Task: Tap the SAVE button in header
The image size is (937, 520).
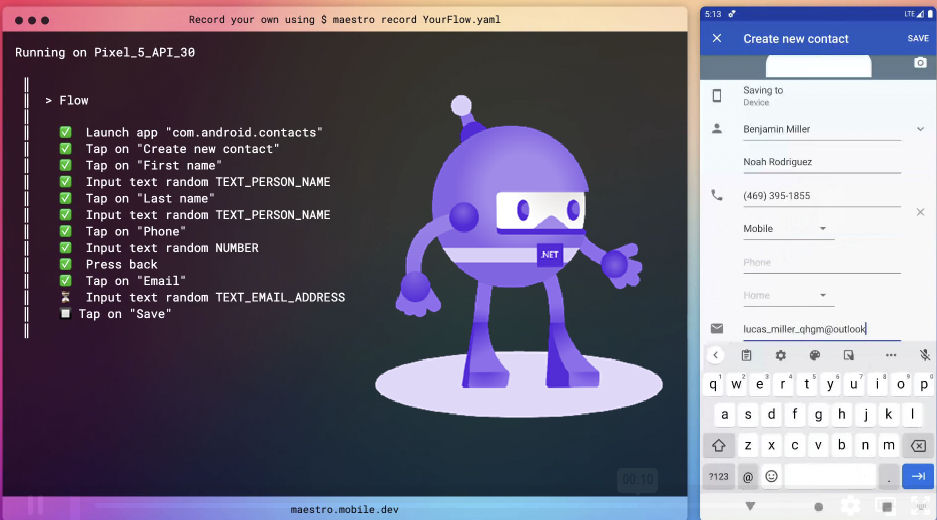Action: tap(917, 39)
